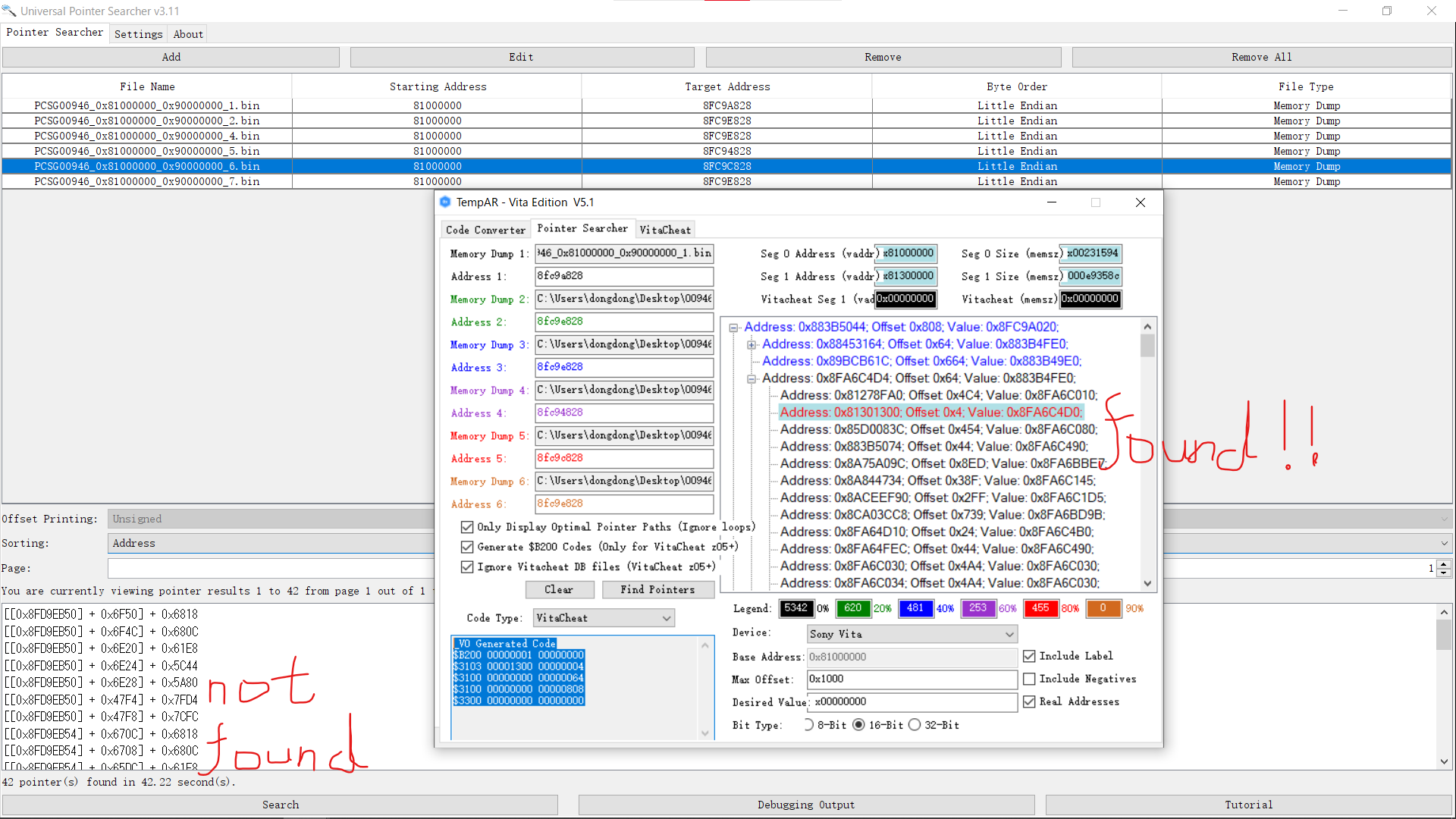The width and height of the screenshot is (1456, 819).
Task: Select row PCSG00946_0x81000000_0x90000000_7.bin
Action: pos(726,181)
